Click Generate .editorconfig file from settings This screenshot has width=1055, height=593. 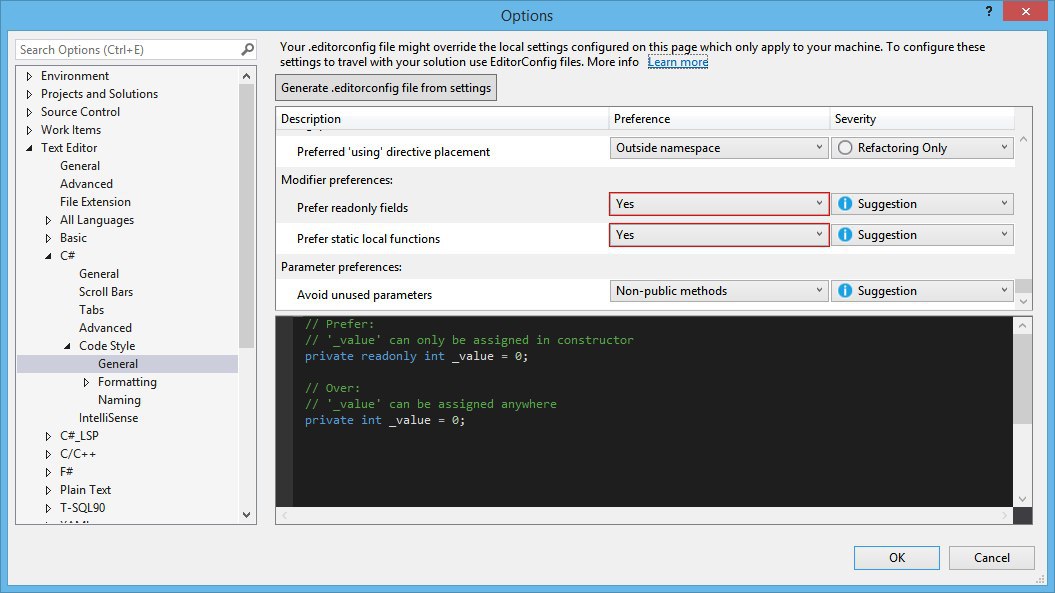click(386, 88)
